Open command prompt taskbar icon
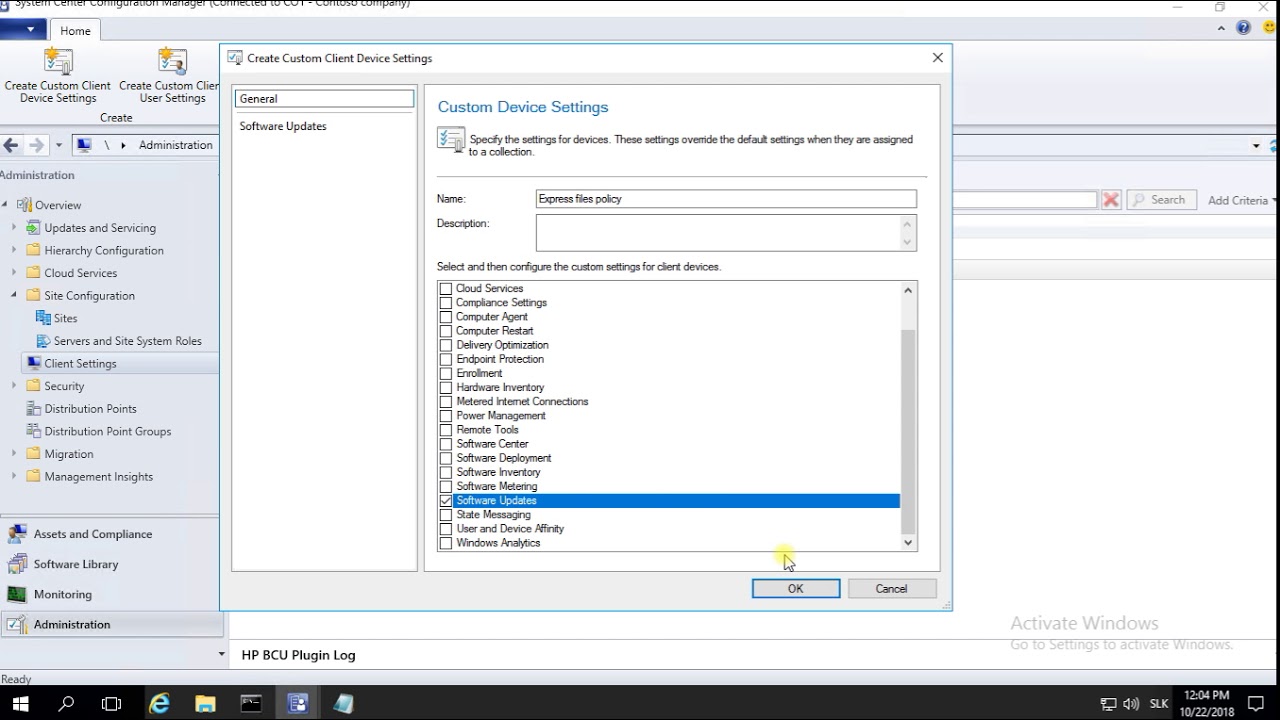1280x720 pixels. tap(251, 703)
